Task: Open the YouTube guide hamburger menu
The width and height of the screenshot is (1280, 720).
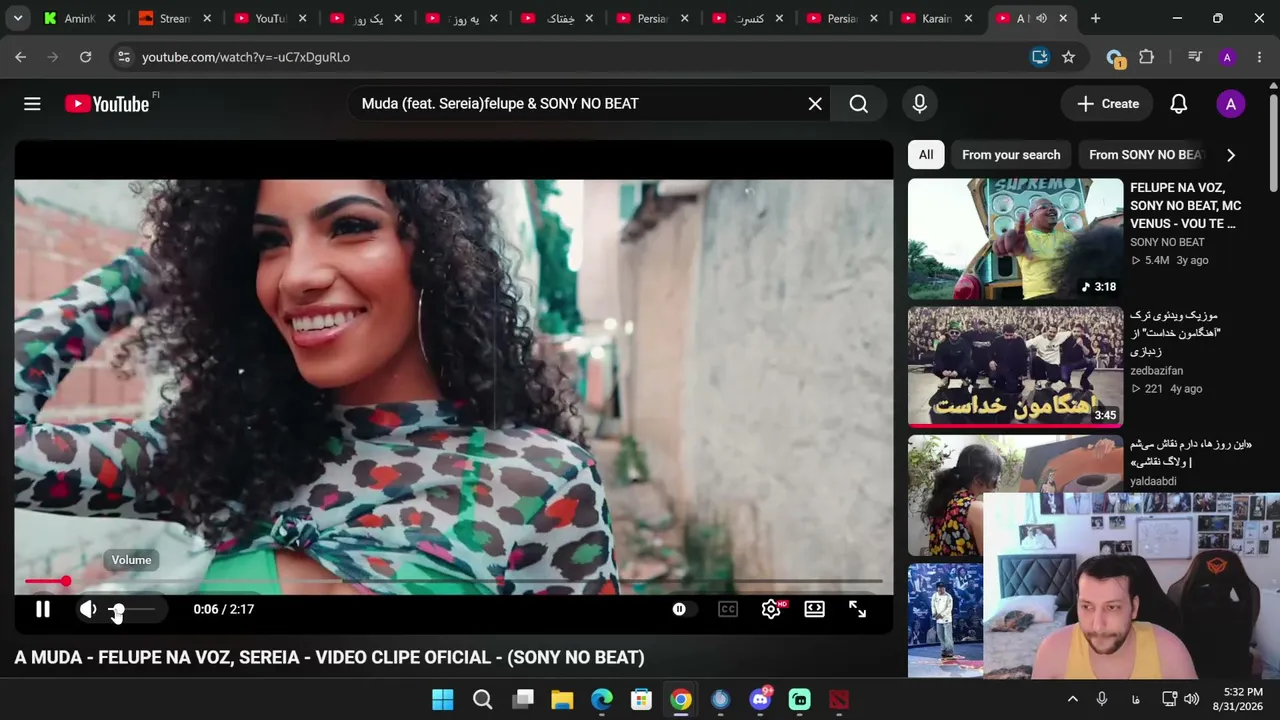Action: point(32,104)
